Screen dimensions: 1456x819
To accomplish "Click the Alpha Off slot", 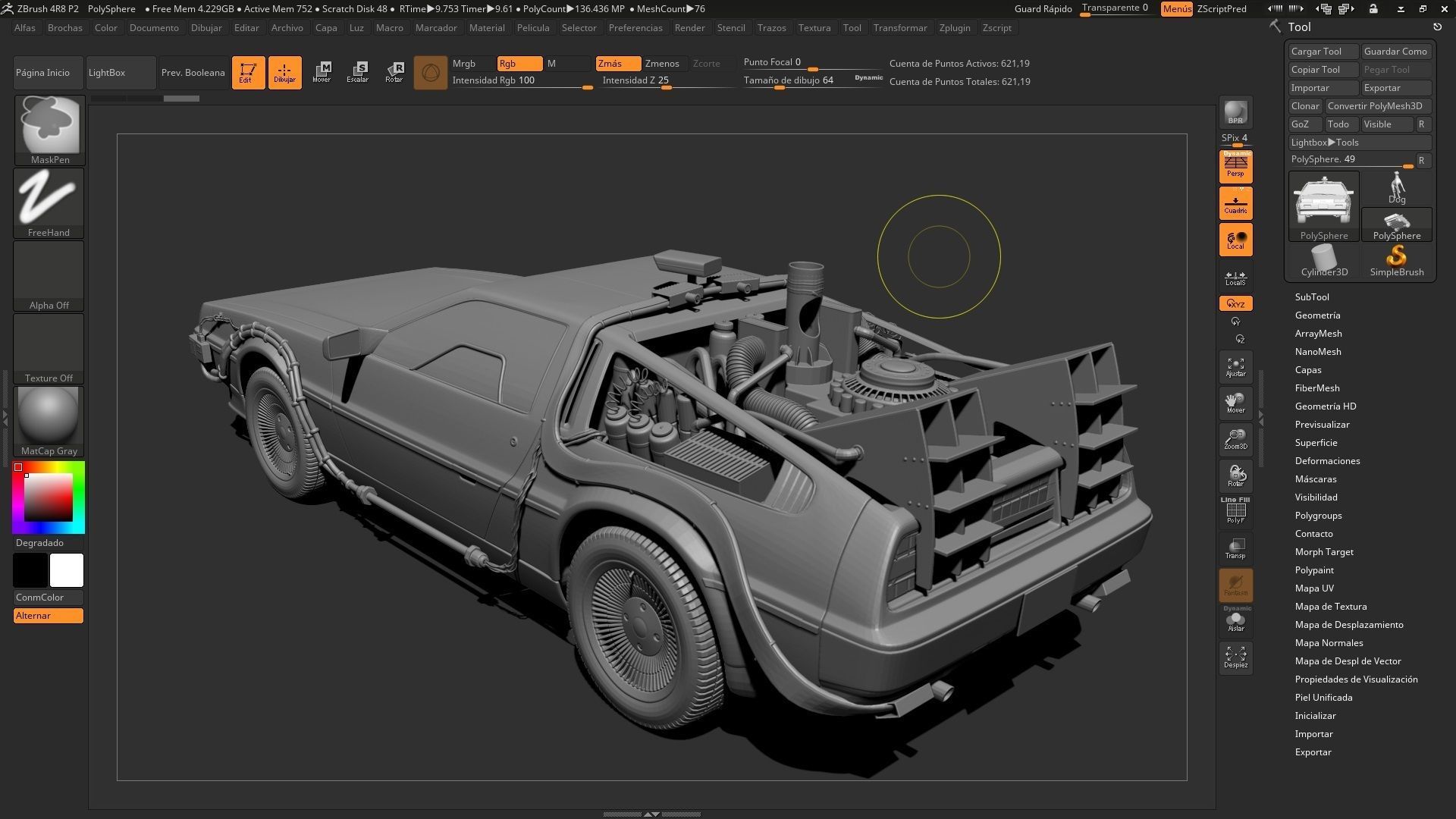I will click(x=49, y=276).
